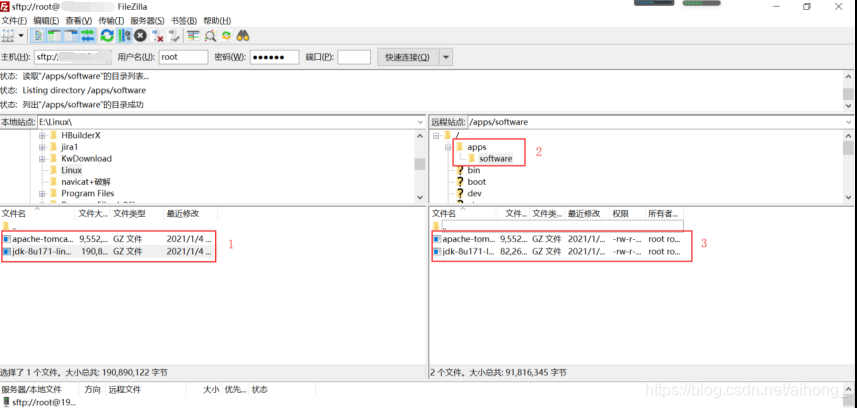Toggle the remote directory tree display
Viewport: 857px width, 408px height.
click(71, 36)
